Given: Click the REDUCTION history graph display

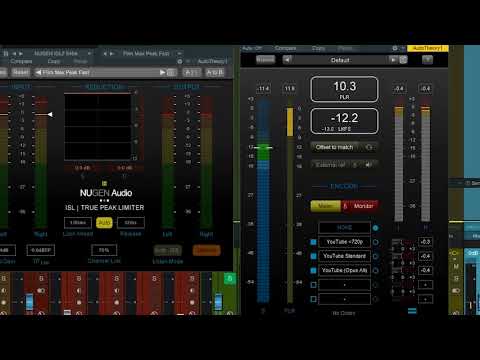Looking at the screenshot, I should click(x=98, y=127).
